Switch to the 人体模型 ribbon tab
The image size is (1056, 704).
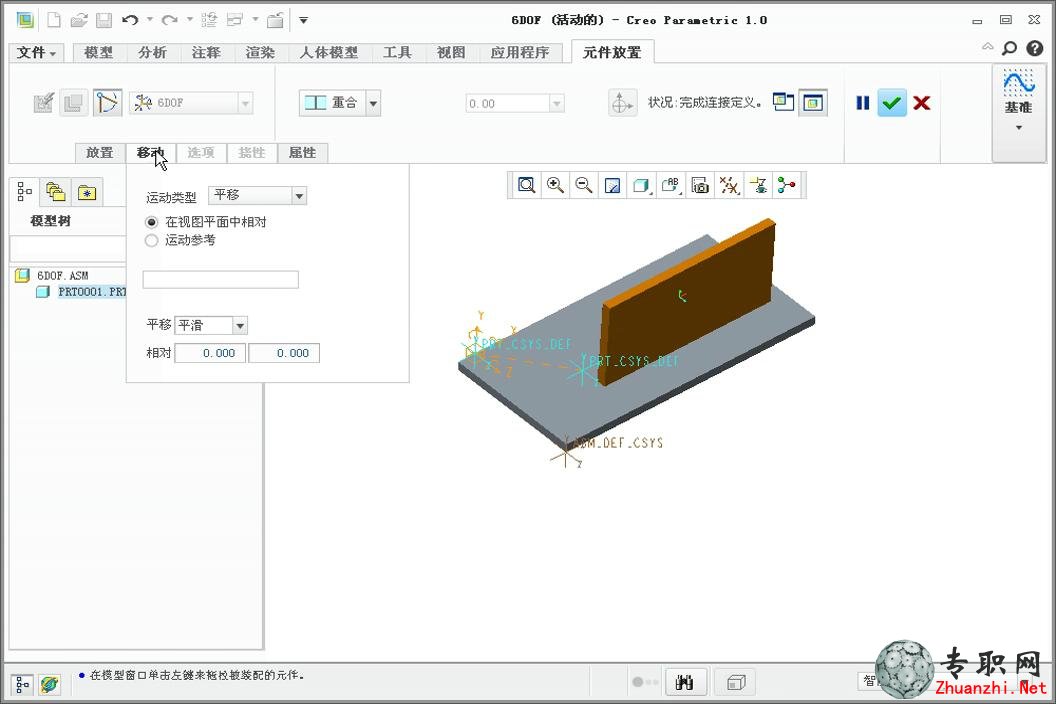[329, 53]
